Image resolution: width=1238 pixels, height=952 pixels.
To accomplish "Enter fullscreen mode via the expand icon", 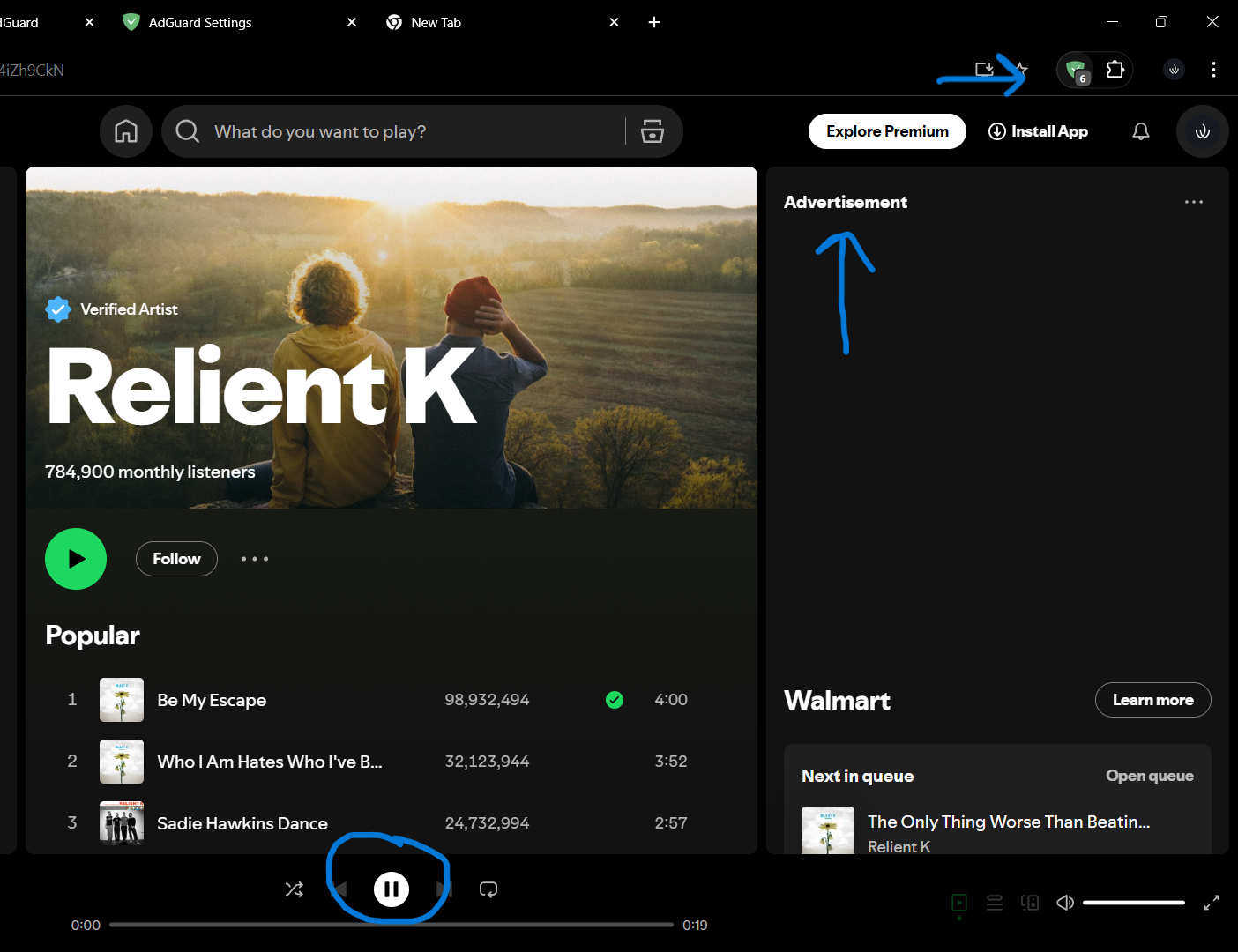I will pyautogui.click(x=1211, y=902).
